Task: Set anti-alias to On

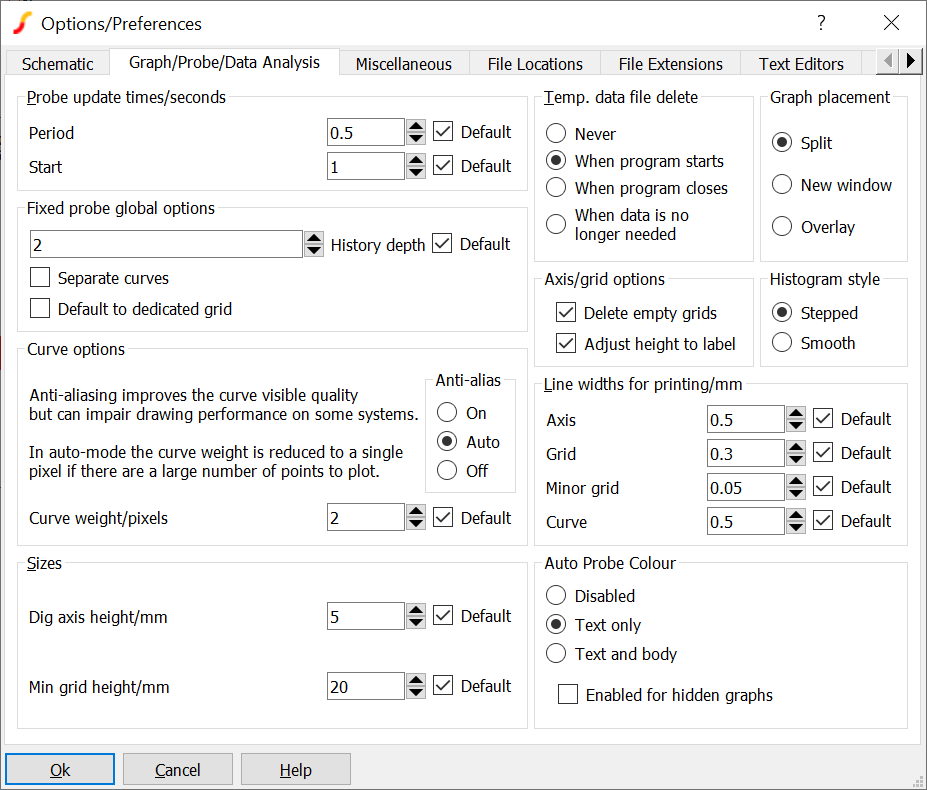Action: pos(448,413)
